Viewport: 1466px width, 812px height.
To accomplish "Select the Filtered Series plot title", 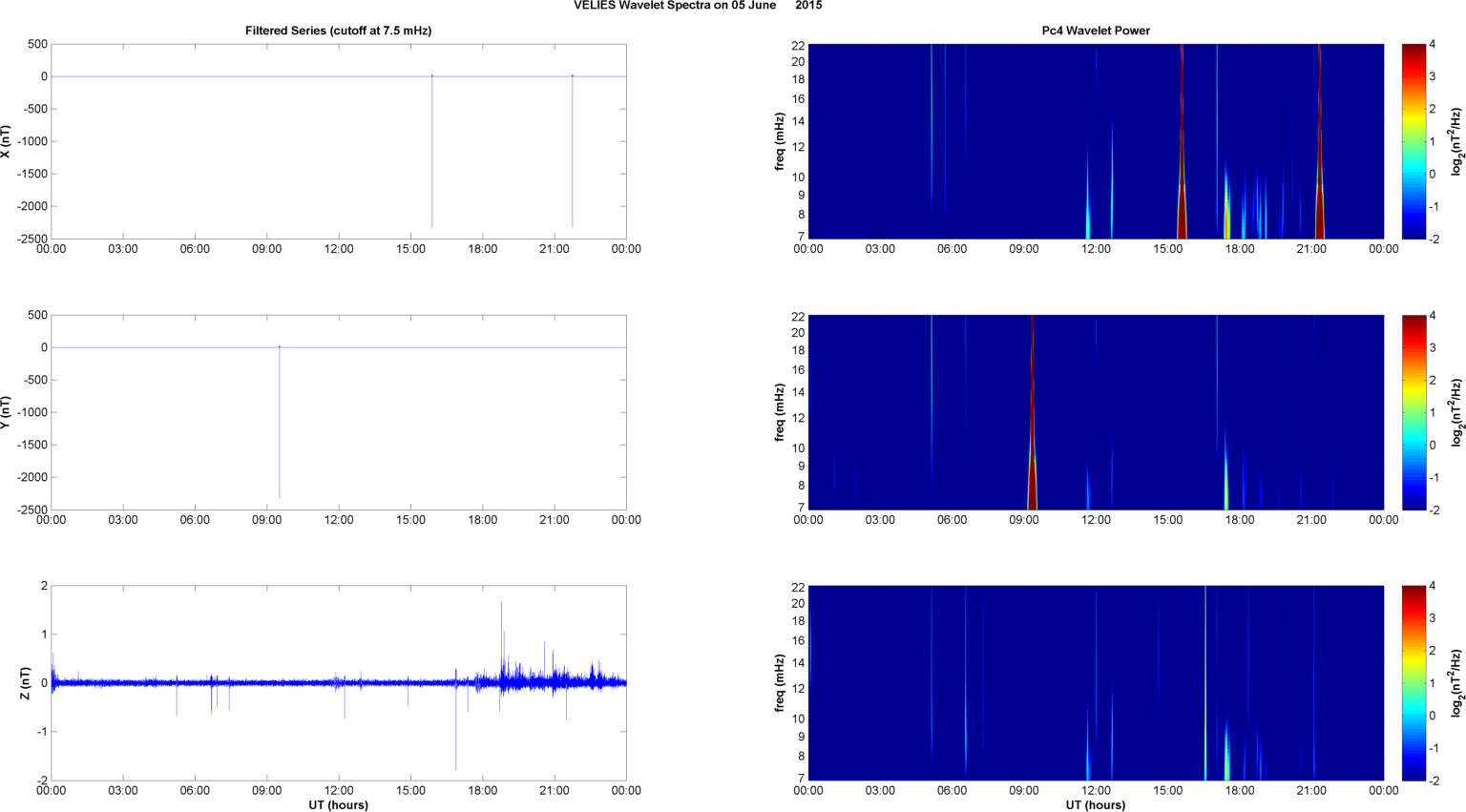I will 338,31.
